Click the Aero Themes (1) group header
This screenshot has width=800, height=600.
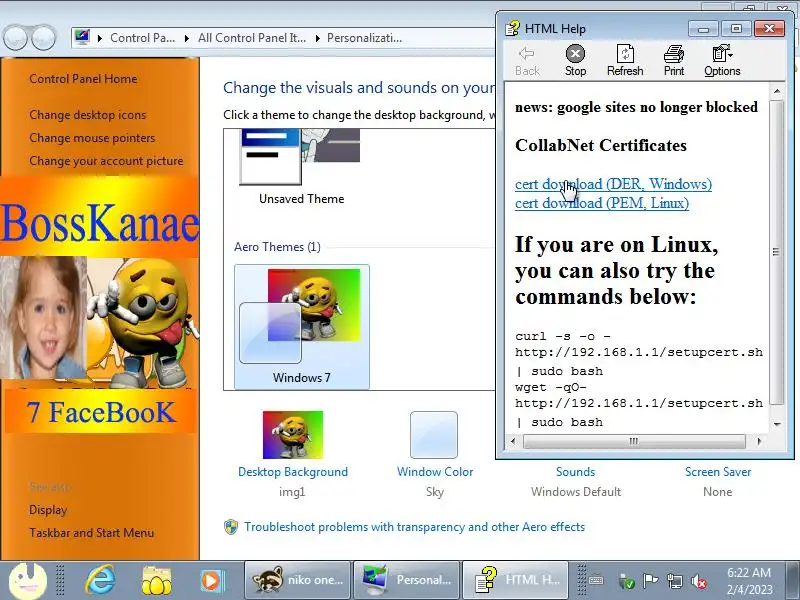[278, 247]
